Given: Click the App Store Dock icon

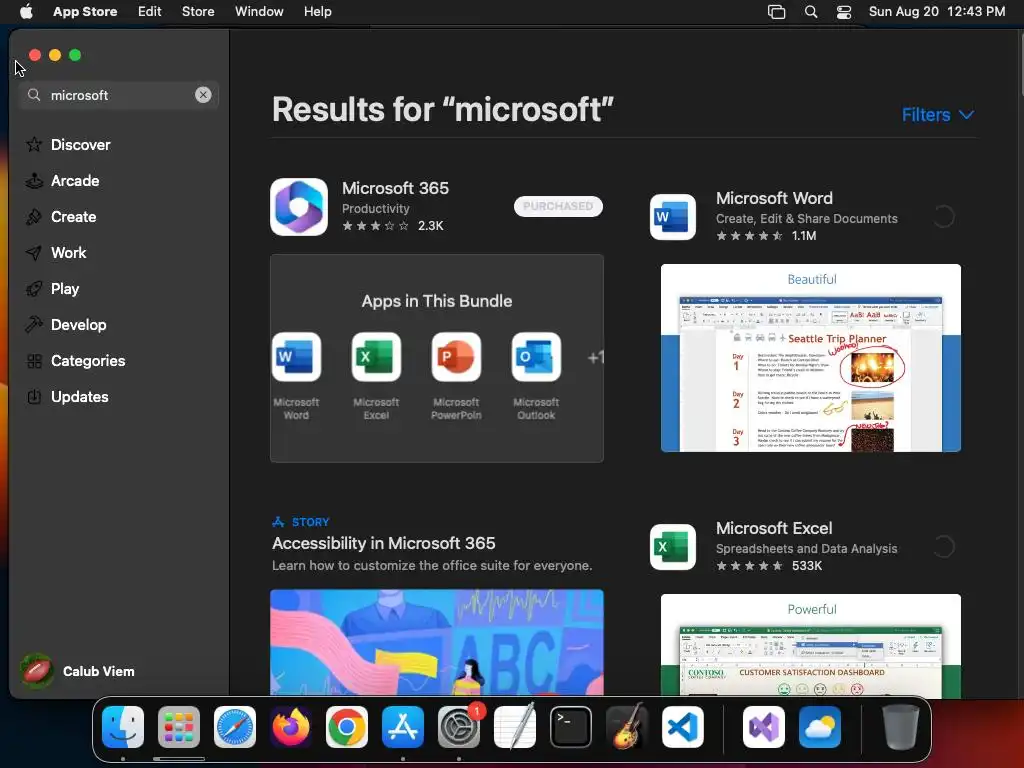Looking at the screenshot, I should (403, 727).
